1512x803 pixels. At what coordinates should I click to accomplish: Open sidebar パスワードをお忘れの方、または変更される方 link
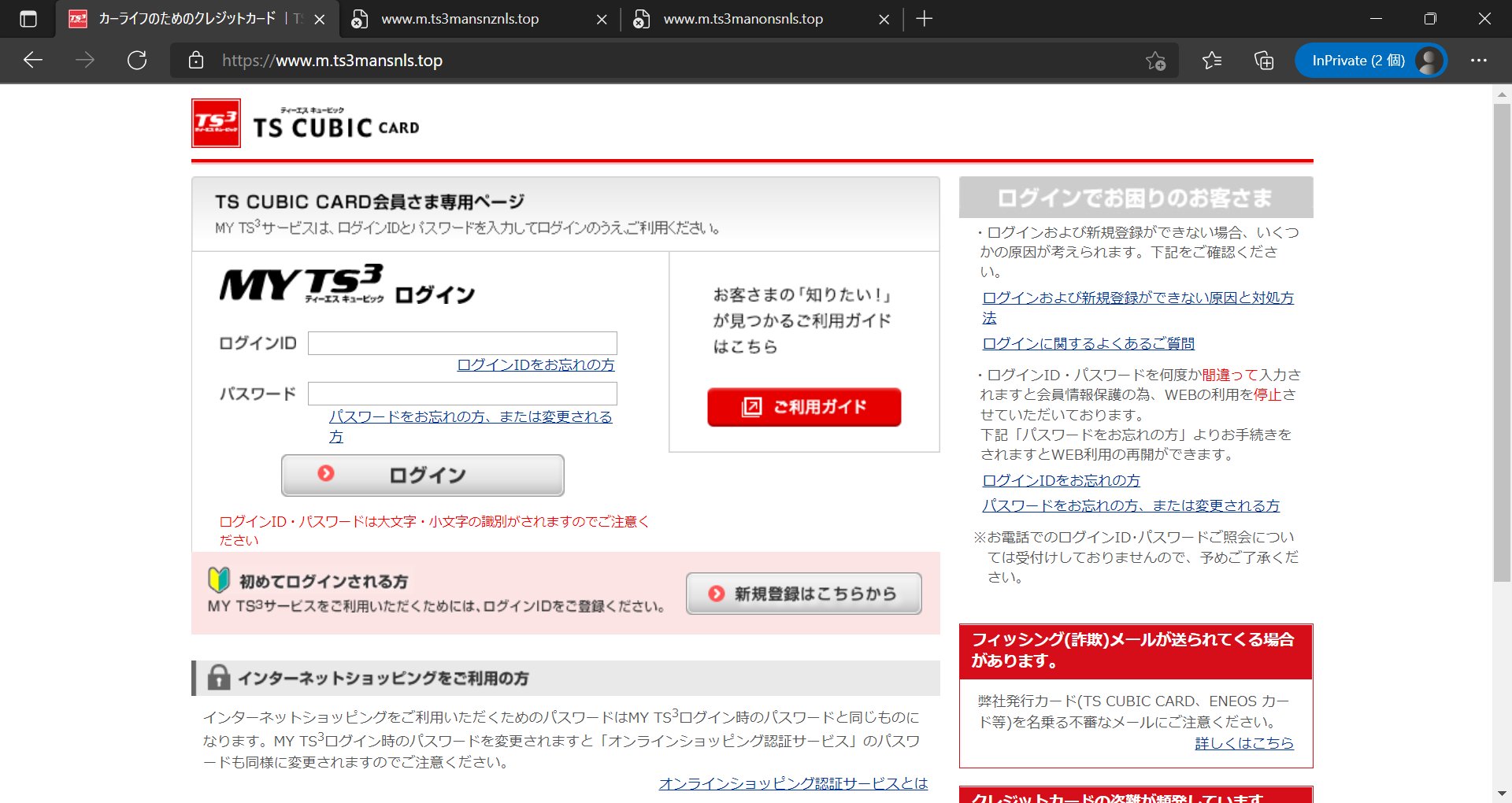point(1131,505)
